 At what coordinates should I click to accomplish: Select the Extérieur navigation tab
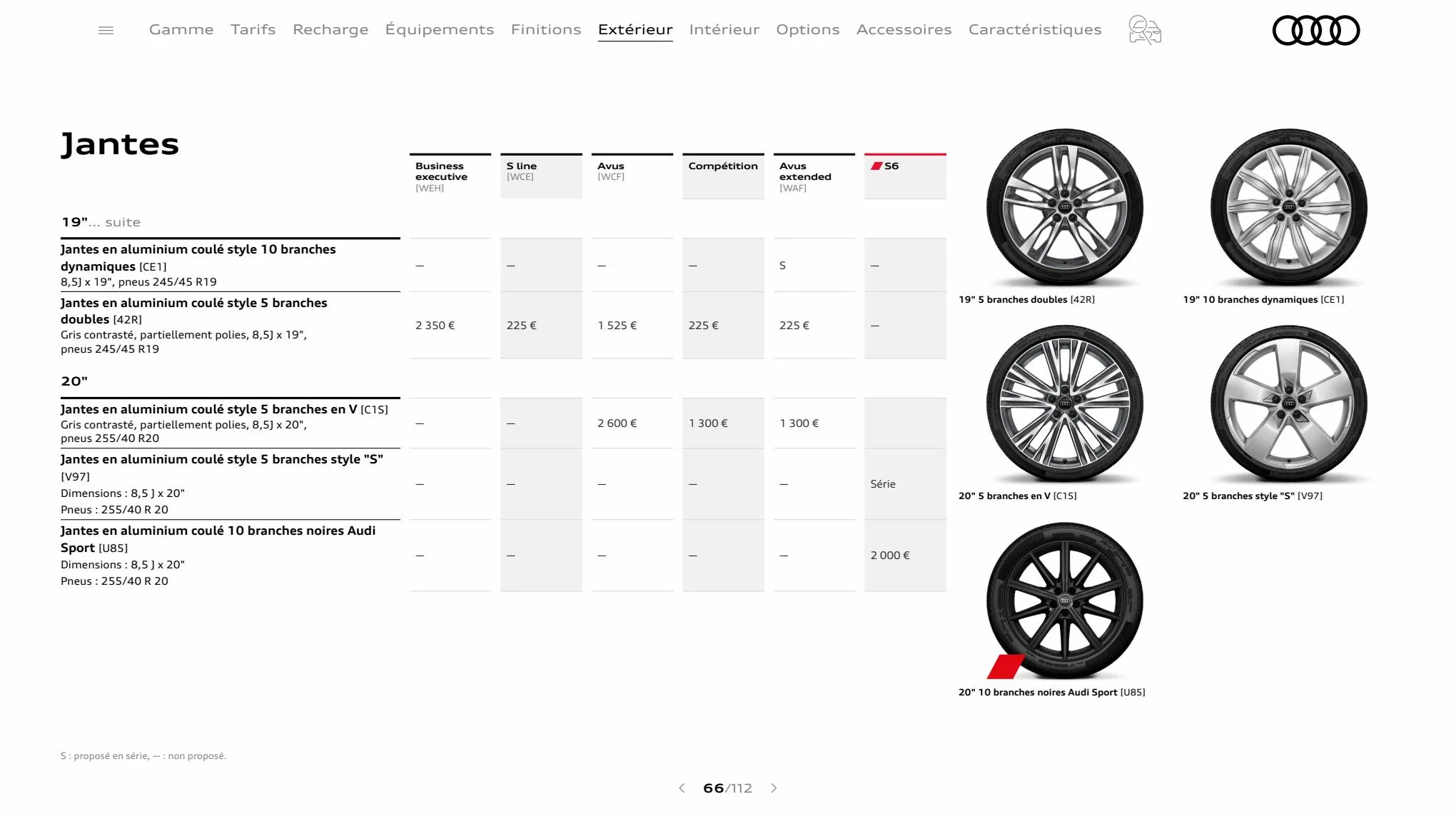pos(635,29)
